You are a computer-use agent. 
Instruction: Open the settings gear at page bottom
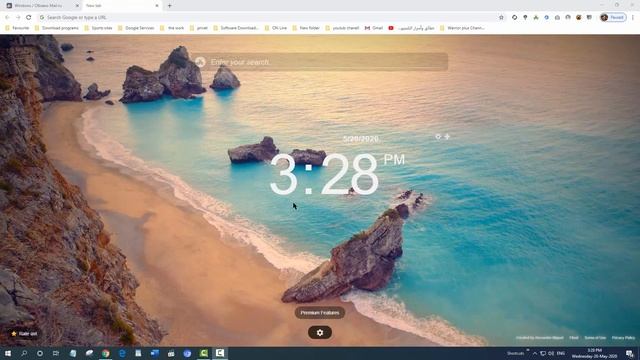320,333
